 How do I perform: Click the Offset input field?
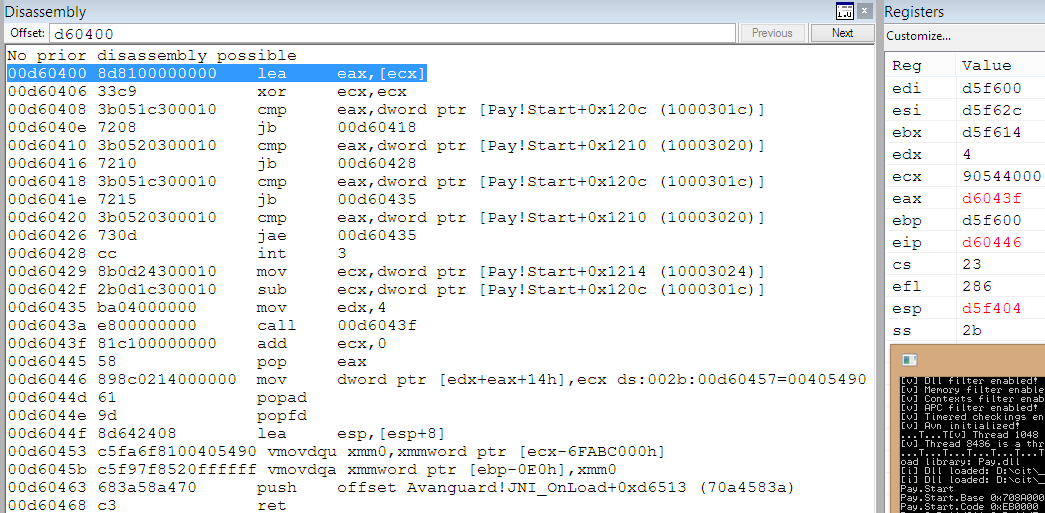click(392, 33)
